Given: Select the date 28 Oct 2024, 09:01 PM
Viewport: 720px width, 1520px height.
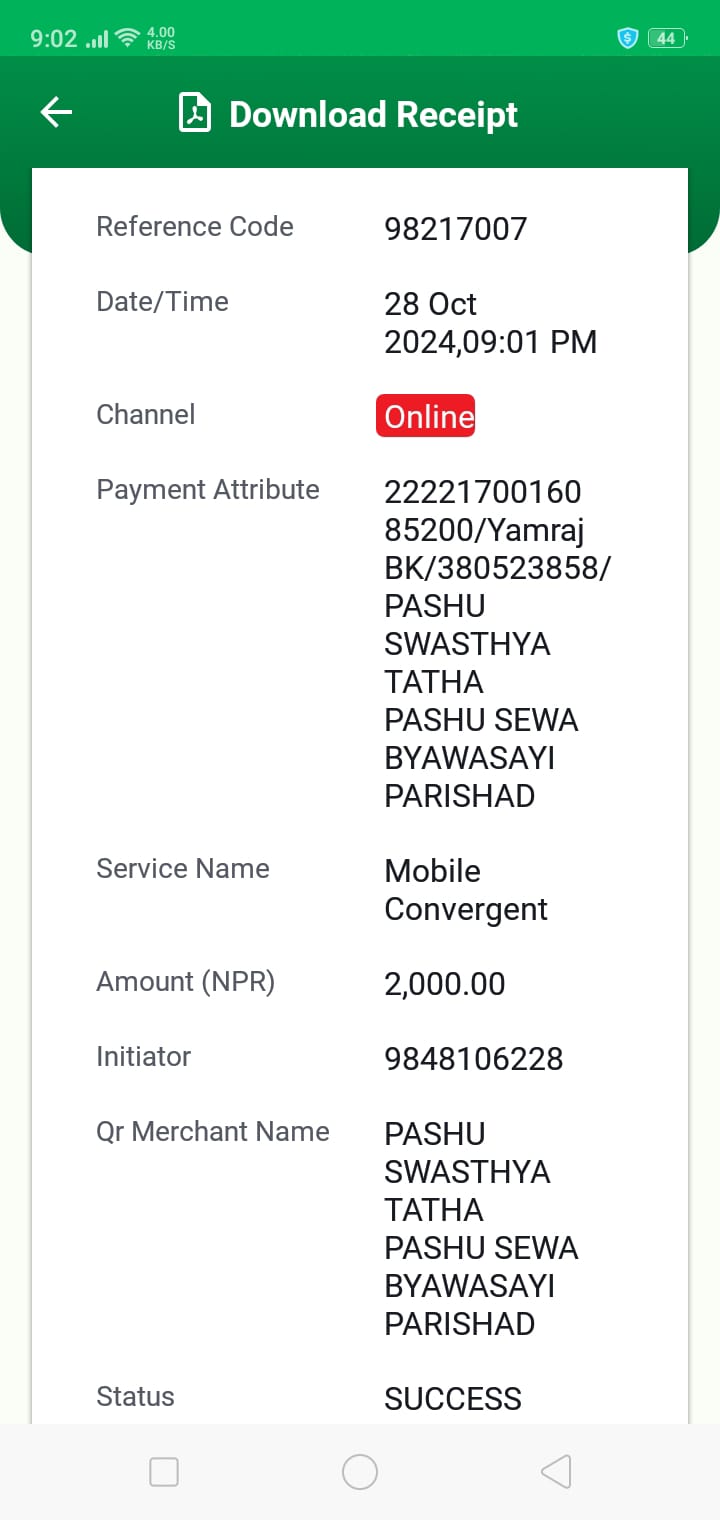Looking at the screenshot, I should [x=490, y=323].
